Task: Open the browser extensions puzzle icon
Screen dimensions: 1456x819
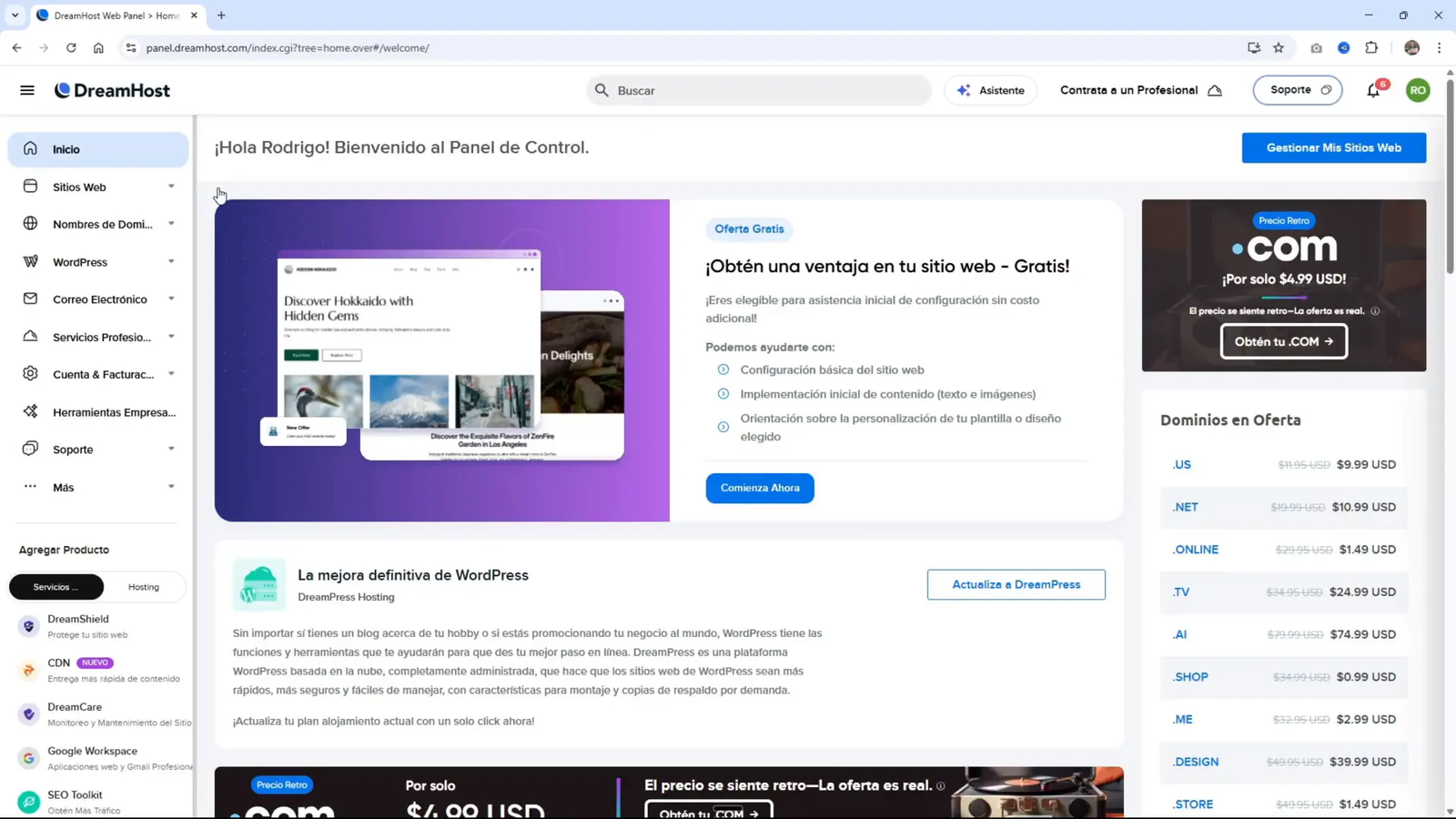Action: click(1371, 47)
